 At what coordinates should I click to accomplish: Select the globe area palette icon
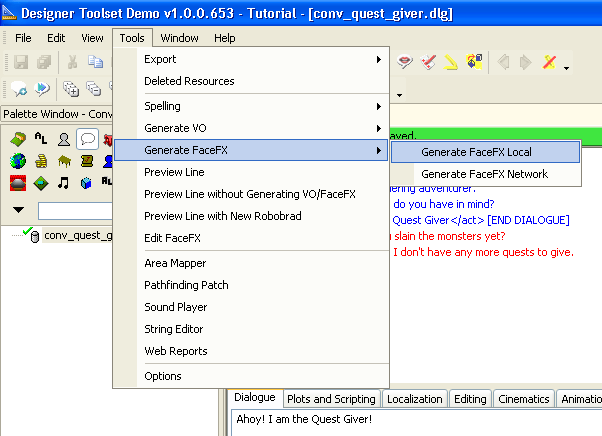[x=18, y=161]
